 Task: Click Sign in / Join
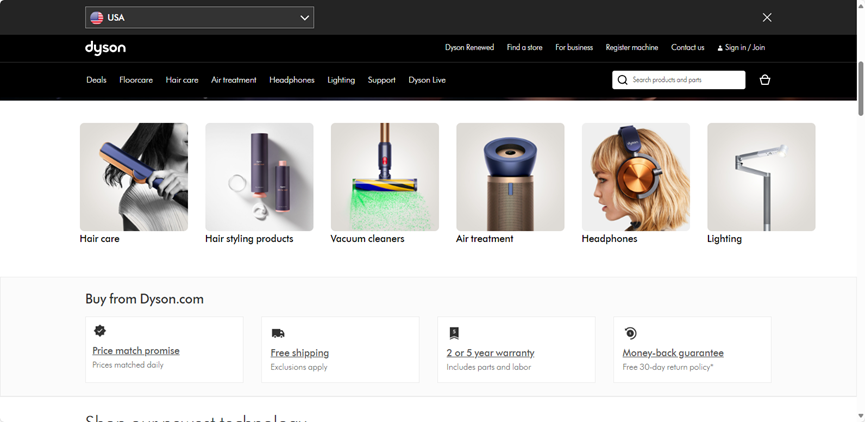point(741,47)
